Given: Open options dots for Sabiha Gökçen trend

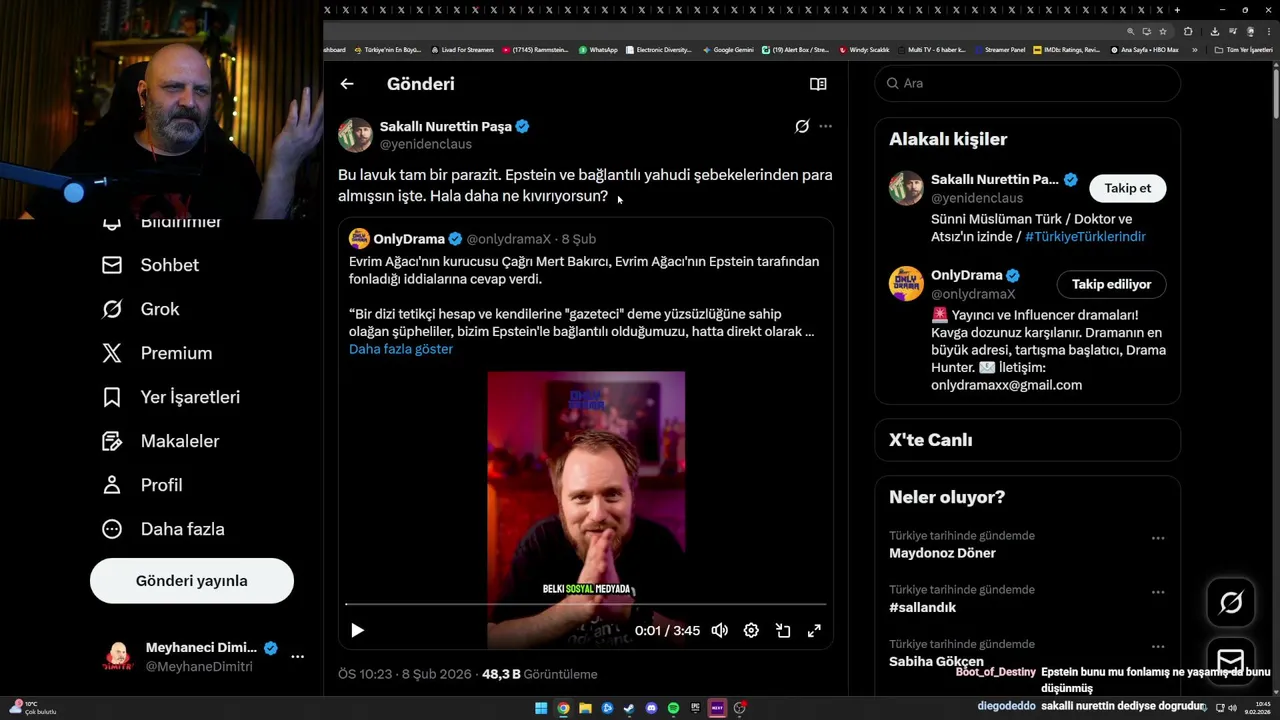Looking at the screenshot, I should 1158,646.
